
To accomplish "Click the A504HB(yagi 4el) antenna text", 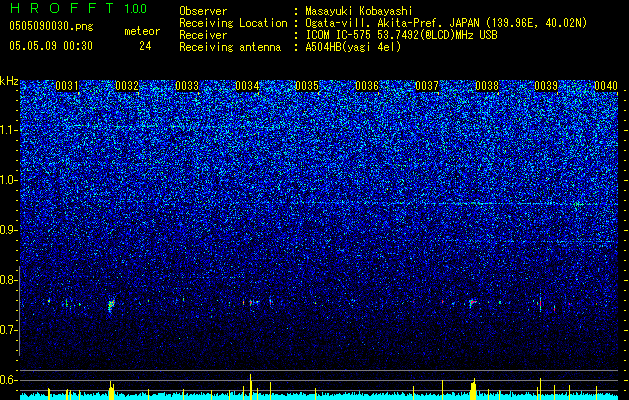I will [x=353, y=47].
